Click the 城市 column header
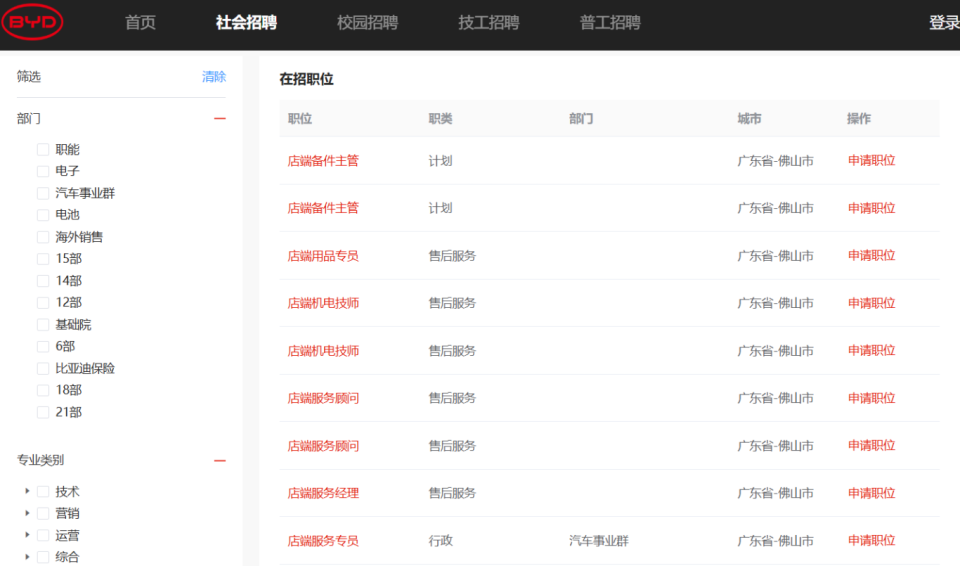This screenshot has height=566, width=960. [x=749, y=119]
